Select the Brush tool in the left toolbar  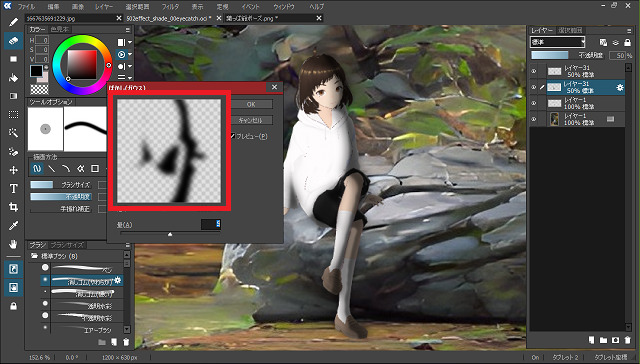point(13,22)
